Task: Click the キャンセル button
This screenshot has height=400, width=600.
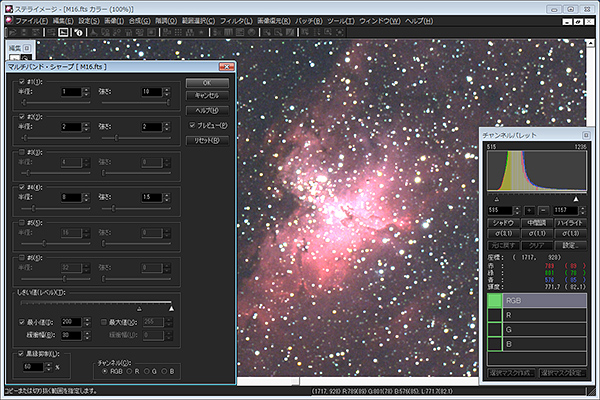Action: pos(207,95)
